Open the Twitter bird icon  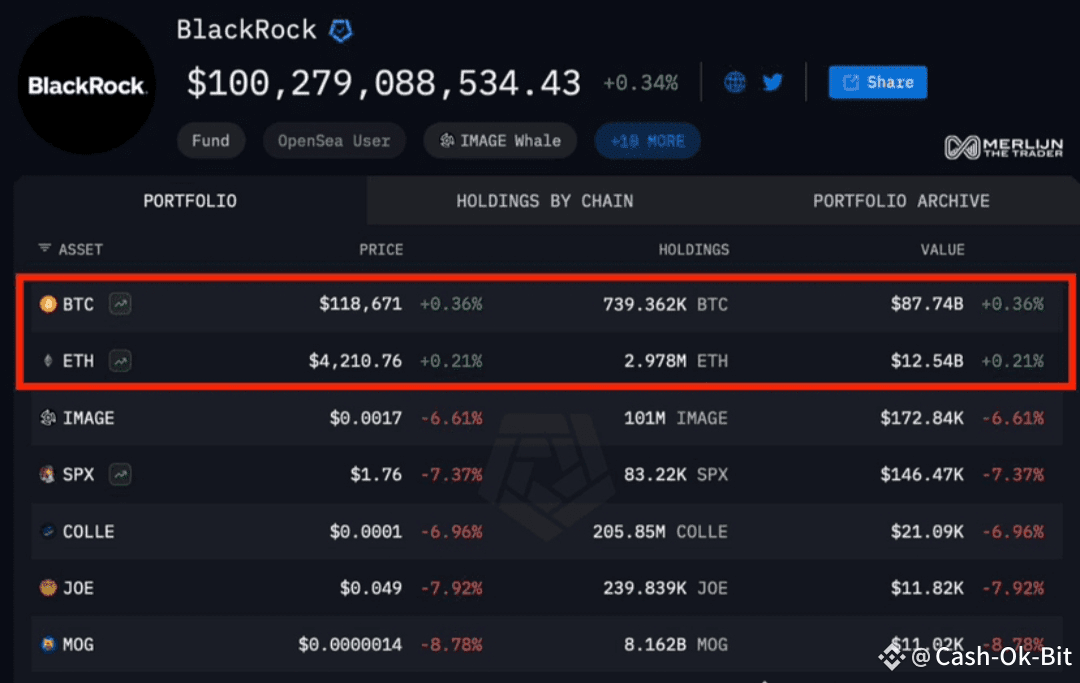(773, 82)
